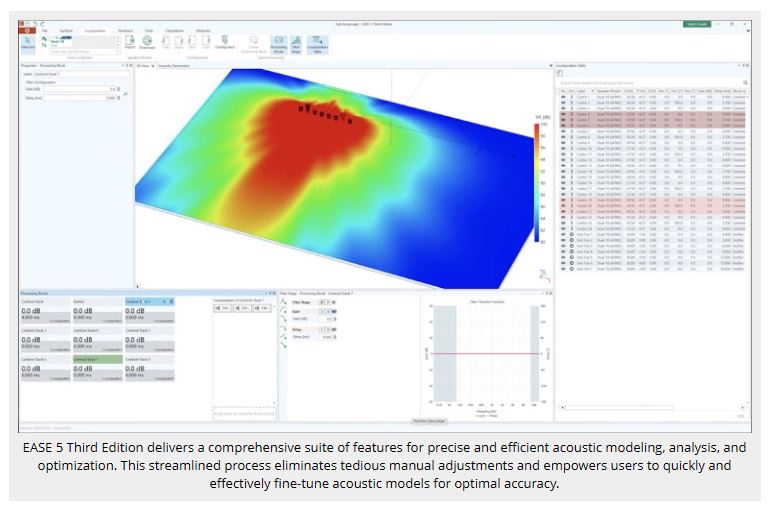The width and height of the screenshot is (772, 511).
Task: Click the top filter-type icon in Filter Stage
Action: coord(284,301)
